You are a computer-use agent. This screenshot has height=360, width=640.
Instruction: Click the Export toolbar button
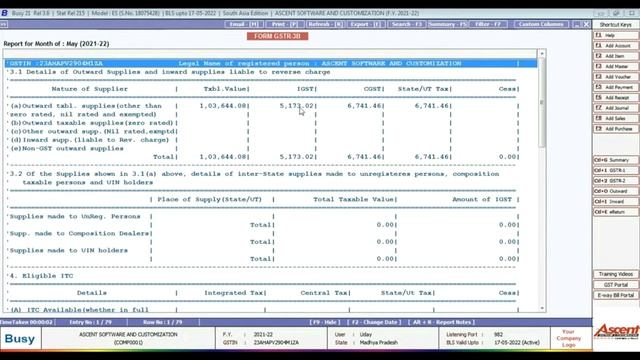pyautogui.click(x=365, y=24)
